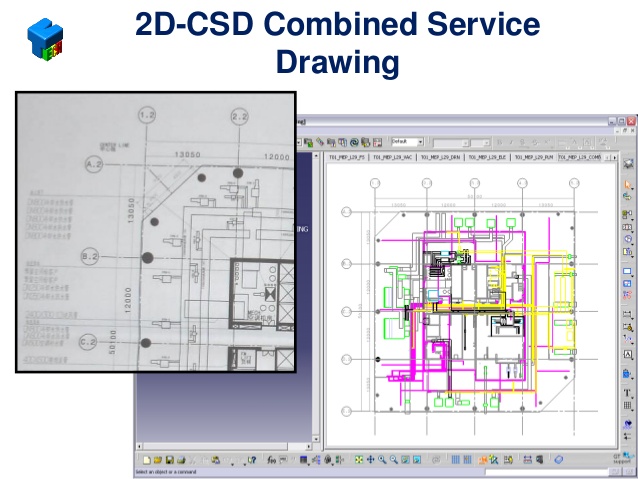Click the command input field in status bar
638x479 pixels.
[x=546, y=472]
